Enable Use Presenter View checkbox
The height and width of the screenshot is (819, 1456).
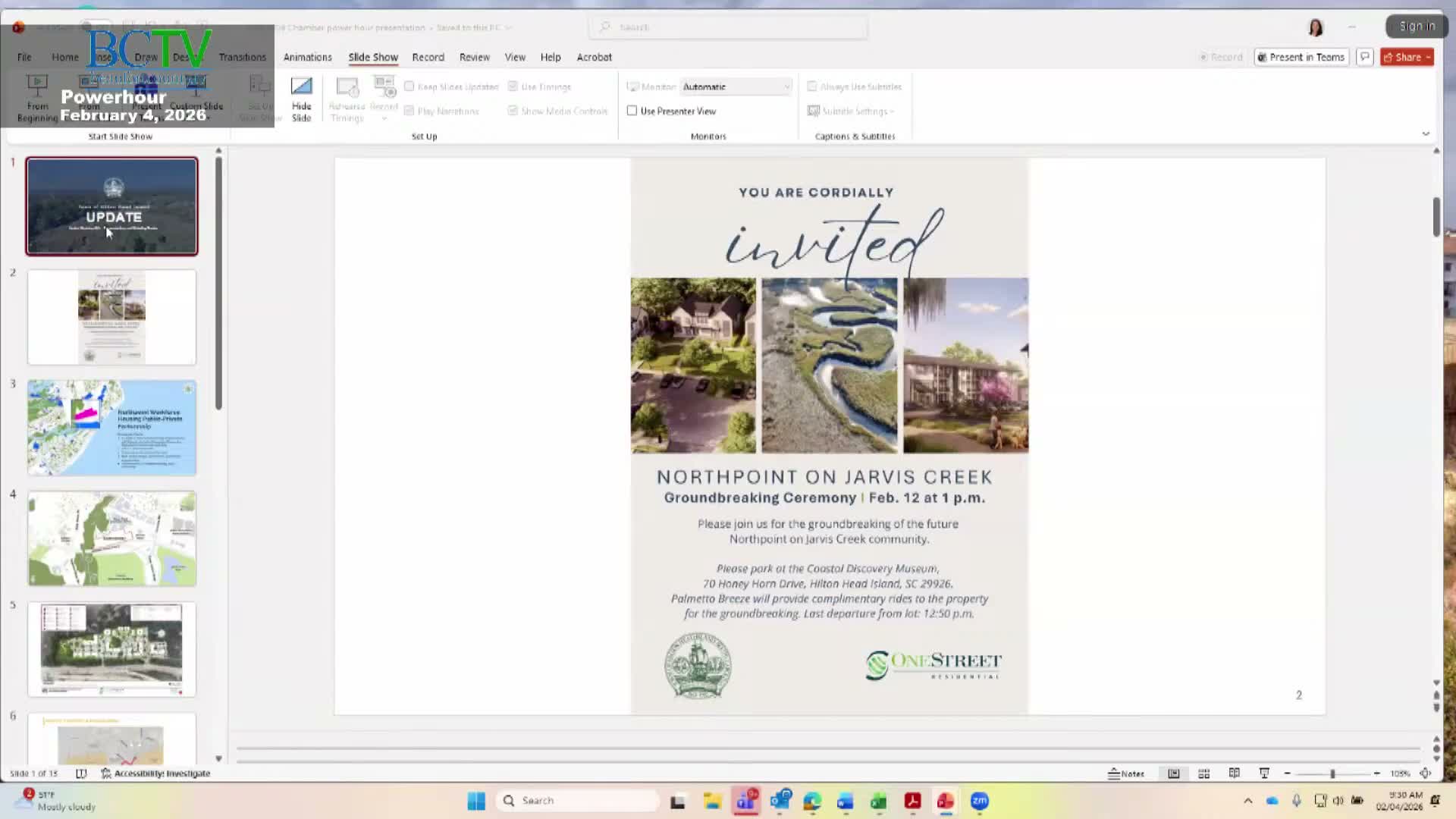[x=632, y=111]
